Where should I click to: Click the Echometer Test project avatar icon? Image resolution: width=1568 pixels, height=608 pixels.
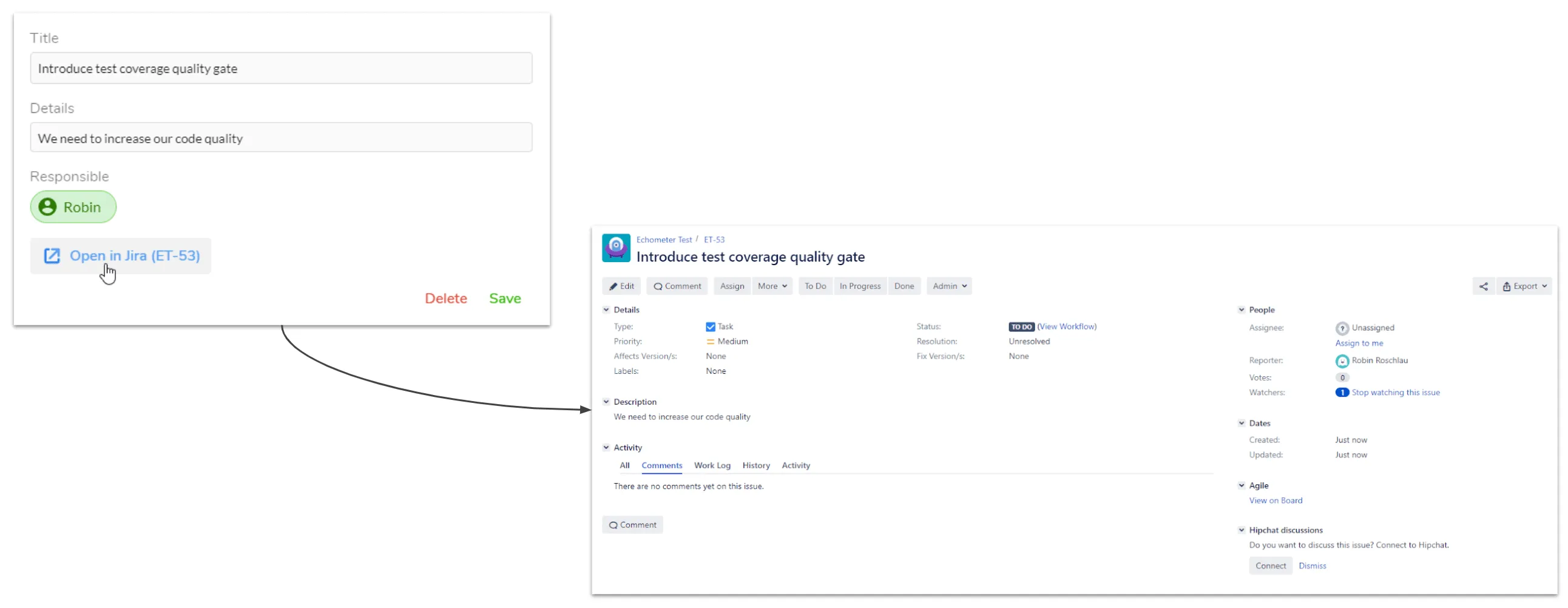[615, 248]
